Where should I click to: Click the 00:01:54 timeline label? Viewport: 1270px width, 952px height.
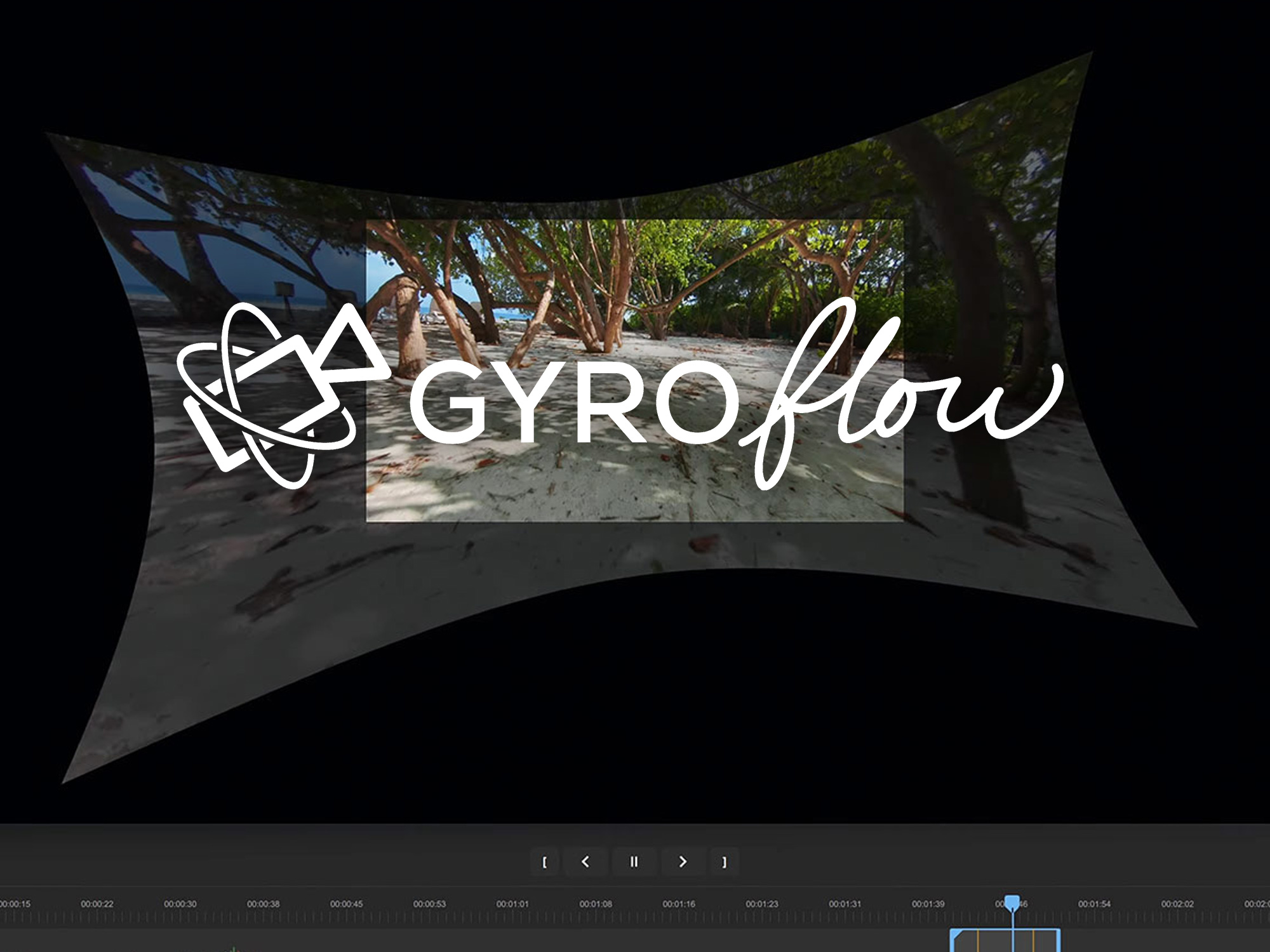click(1095, 904)
